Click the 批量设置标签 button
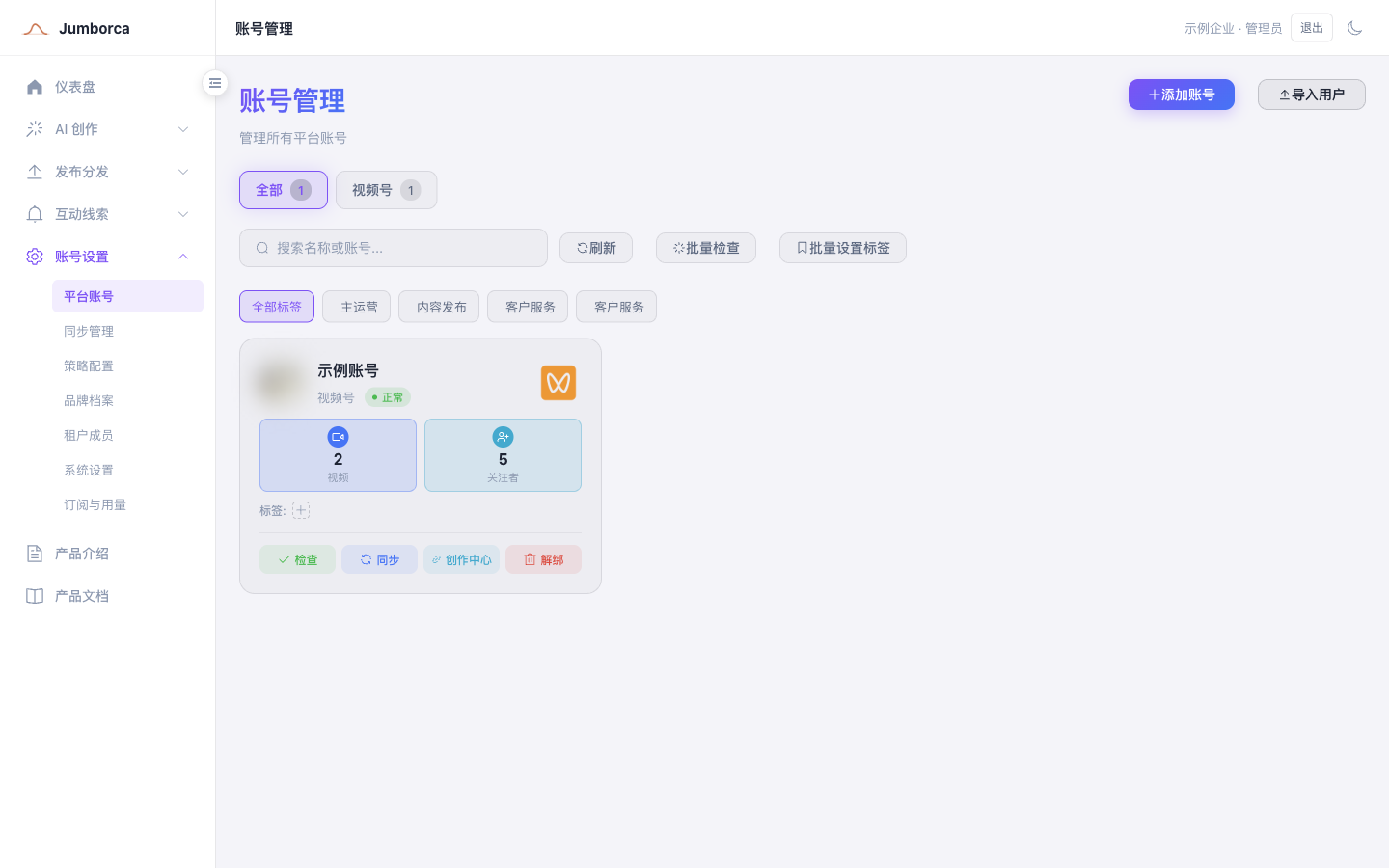 [x=843, y=248]
